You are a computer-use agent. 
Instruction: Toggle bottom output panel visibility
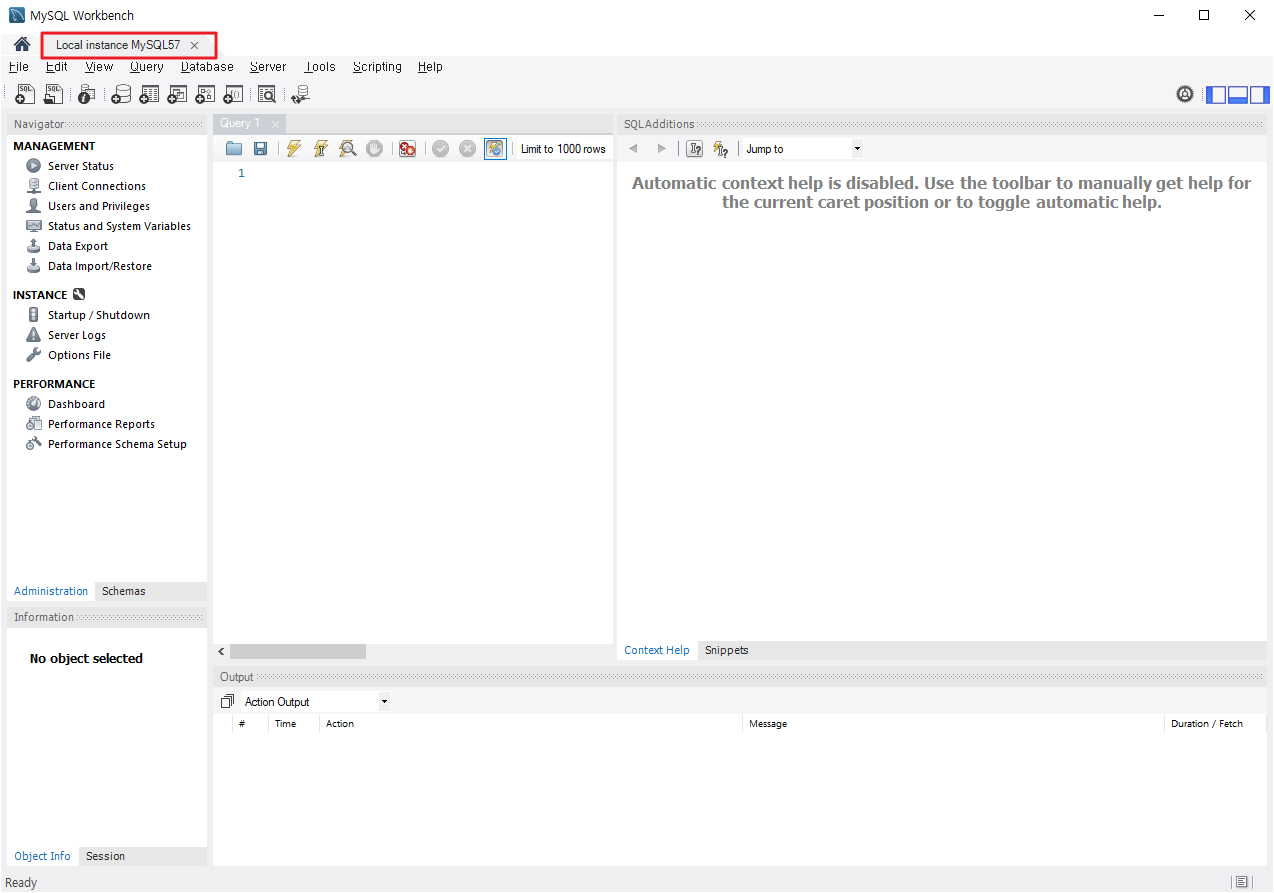tap(1238, 95)
